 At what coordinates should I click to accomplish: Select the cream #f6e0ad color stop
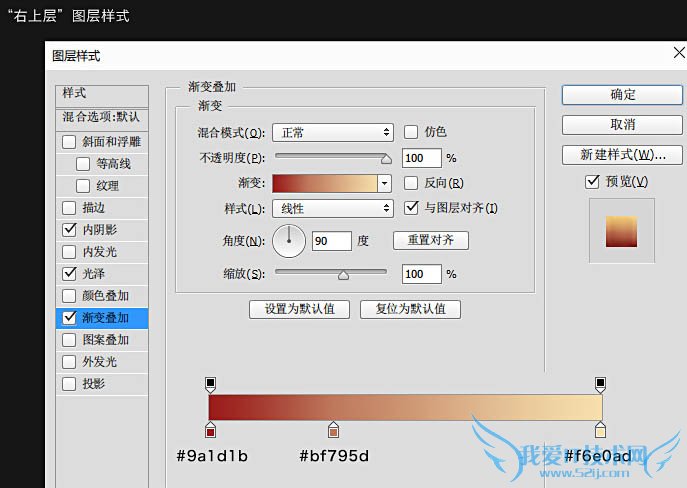600,431
